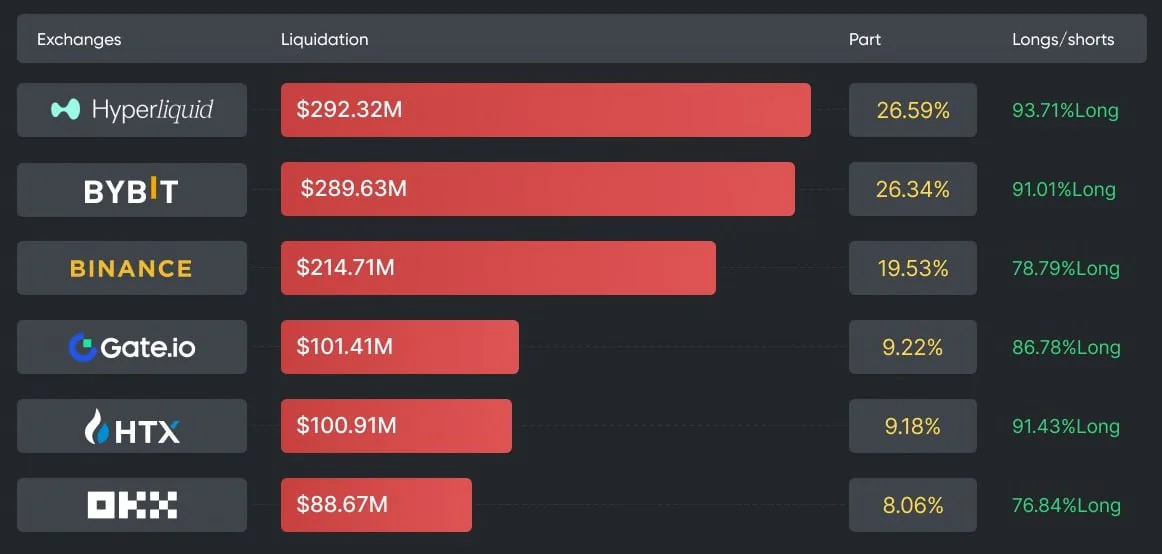
Task: Click the 93.71%Long ratio text
Action: click(1065, 111)
